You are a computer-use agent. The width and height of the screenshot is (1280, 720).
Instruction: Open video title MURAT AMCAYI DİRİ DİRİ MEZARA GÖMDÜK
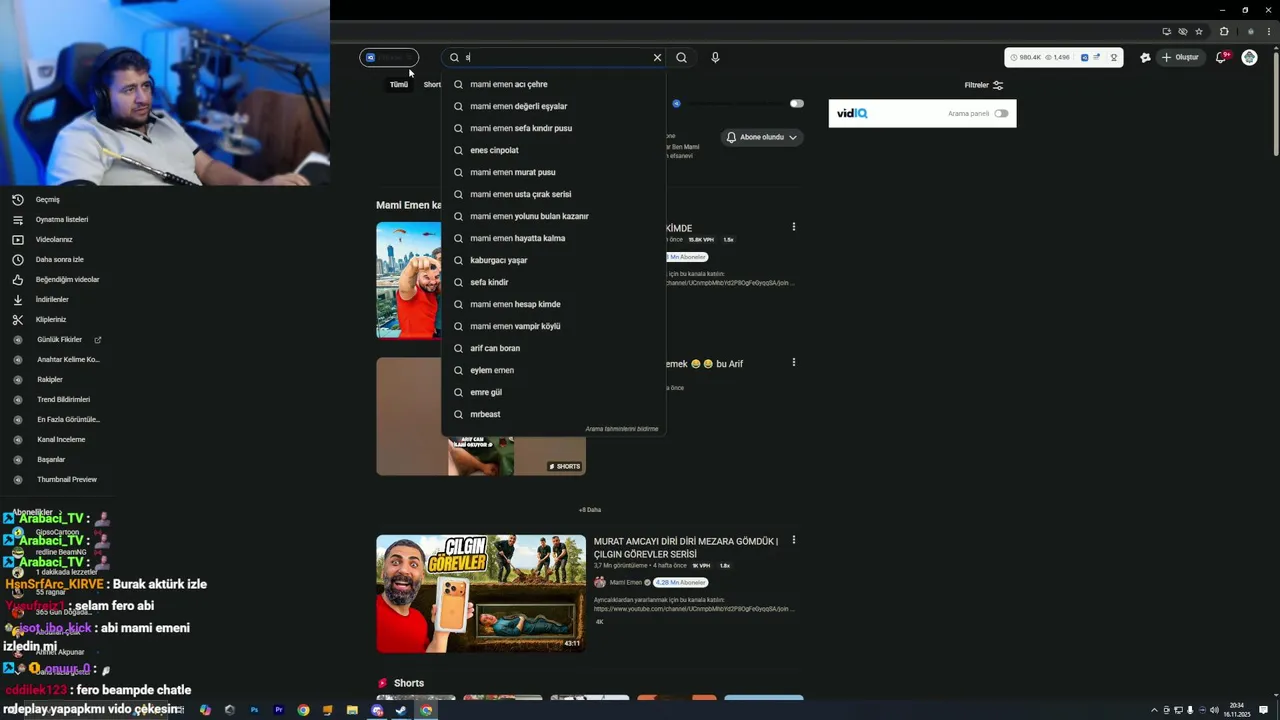686,548
